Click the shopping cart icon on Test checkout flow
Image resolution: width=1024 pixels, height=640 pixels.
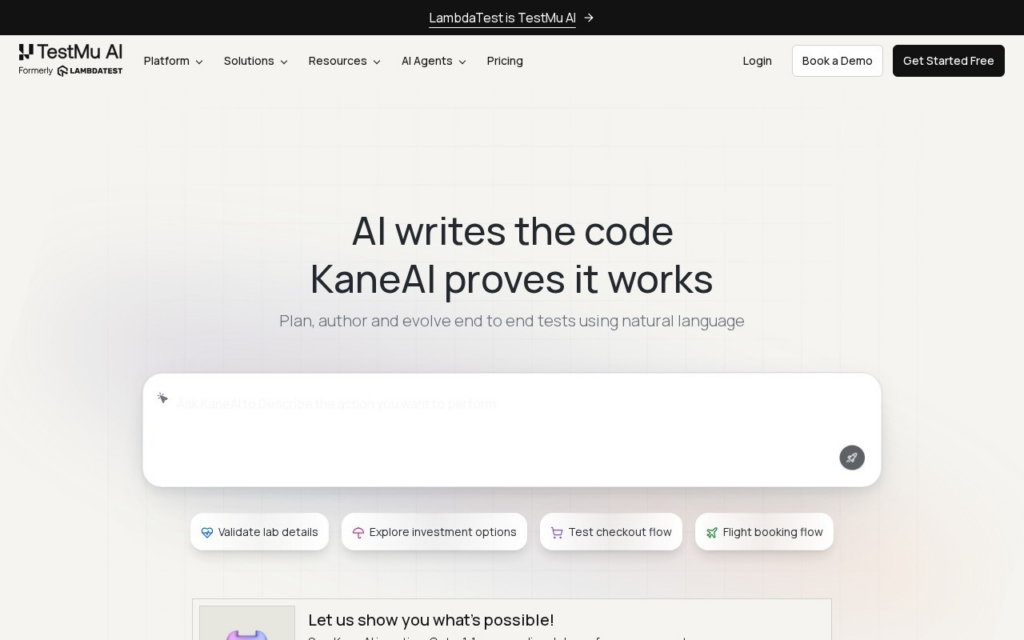(557, 532)
